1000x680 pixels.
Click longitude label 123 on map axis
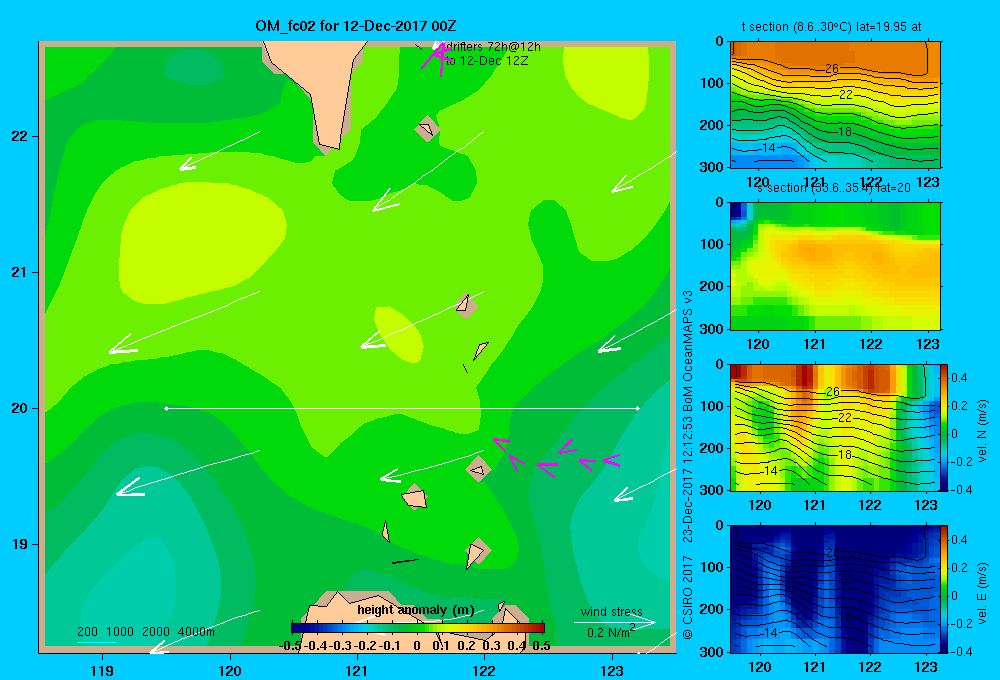pos(612,670)
